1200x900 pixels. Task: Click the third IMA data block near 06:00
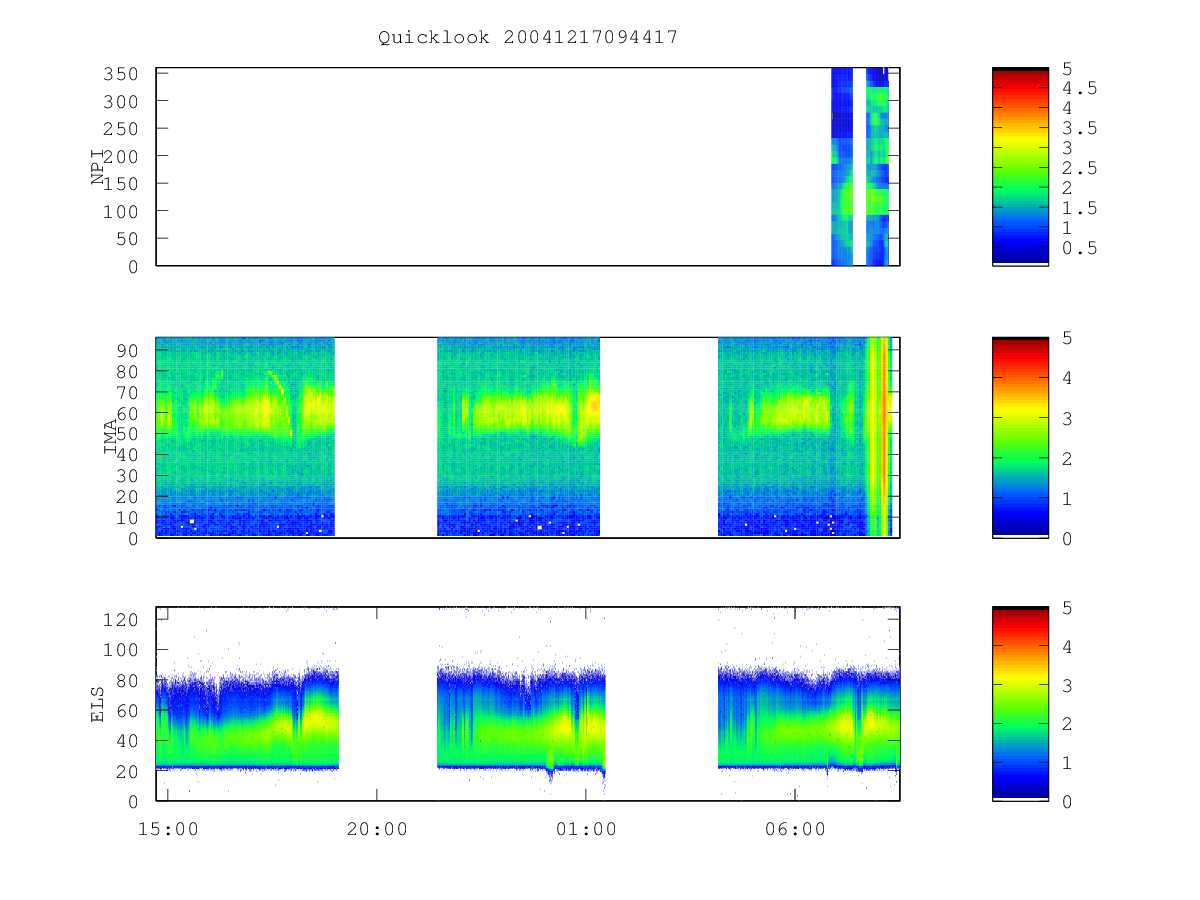click(x=804, y=437)
